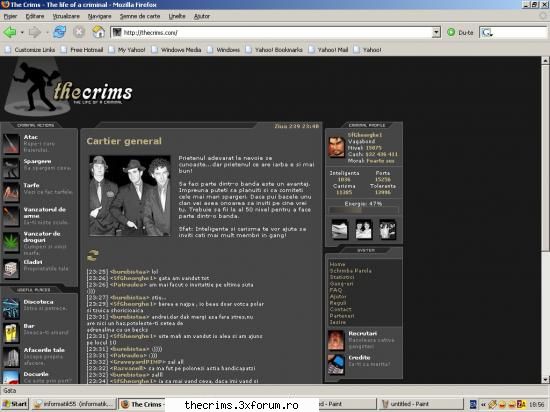Click the Firefox home toolbar icon
This screenshot has height=412, width=550.
(x=99, y=32)
